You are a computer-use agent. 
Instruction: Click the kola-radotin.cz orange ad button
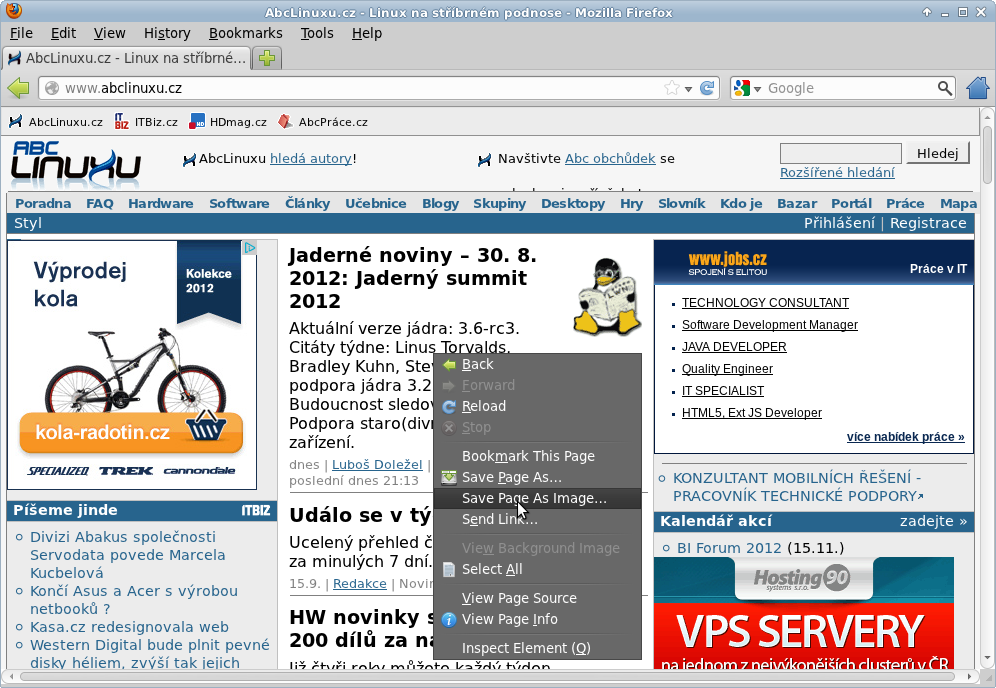click(x=131, y=433)
